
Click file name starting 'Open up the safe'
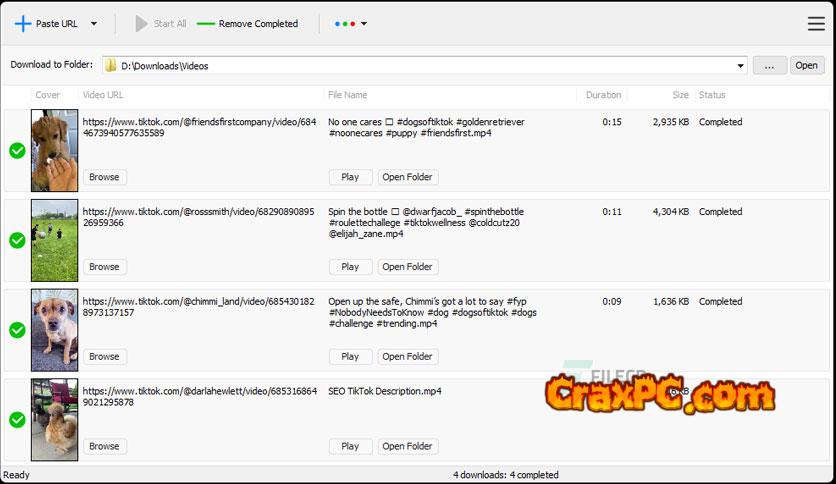(x=432, y=312)
